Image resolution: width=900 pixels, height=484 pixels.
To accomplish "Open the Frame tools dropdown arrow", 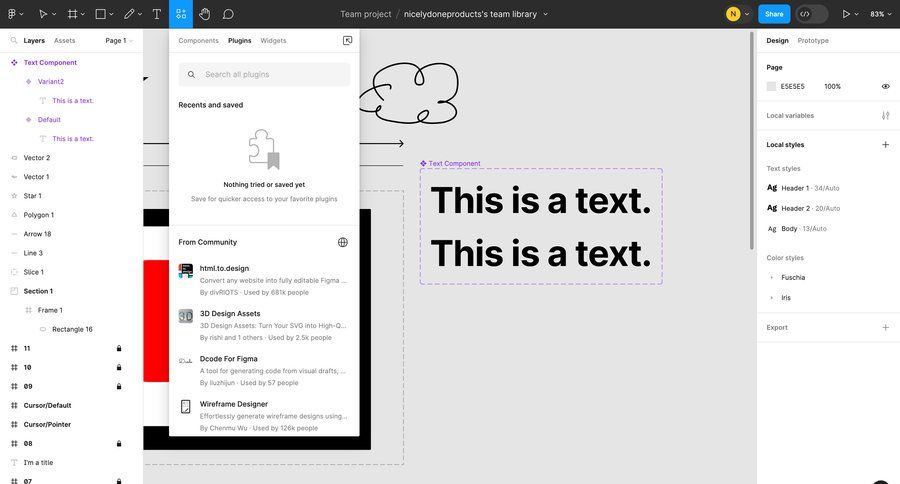I will click(83, 14).
